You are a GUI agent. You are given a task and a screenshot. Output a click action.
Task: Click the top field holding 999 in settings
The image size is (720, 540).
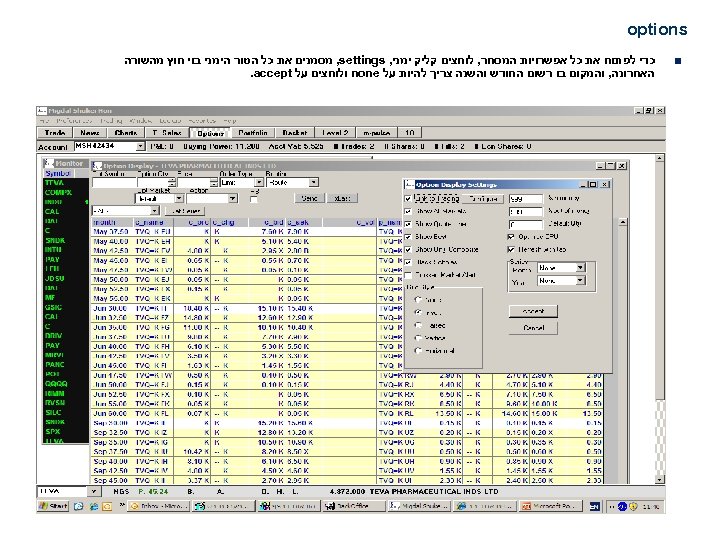click(x=526, y=199)
